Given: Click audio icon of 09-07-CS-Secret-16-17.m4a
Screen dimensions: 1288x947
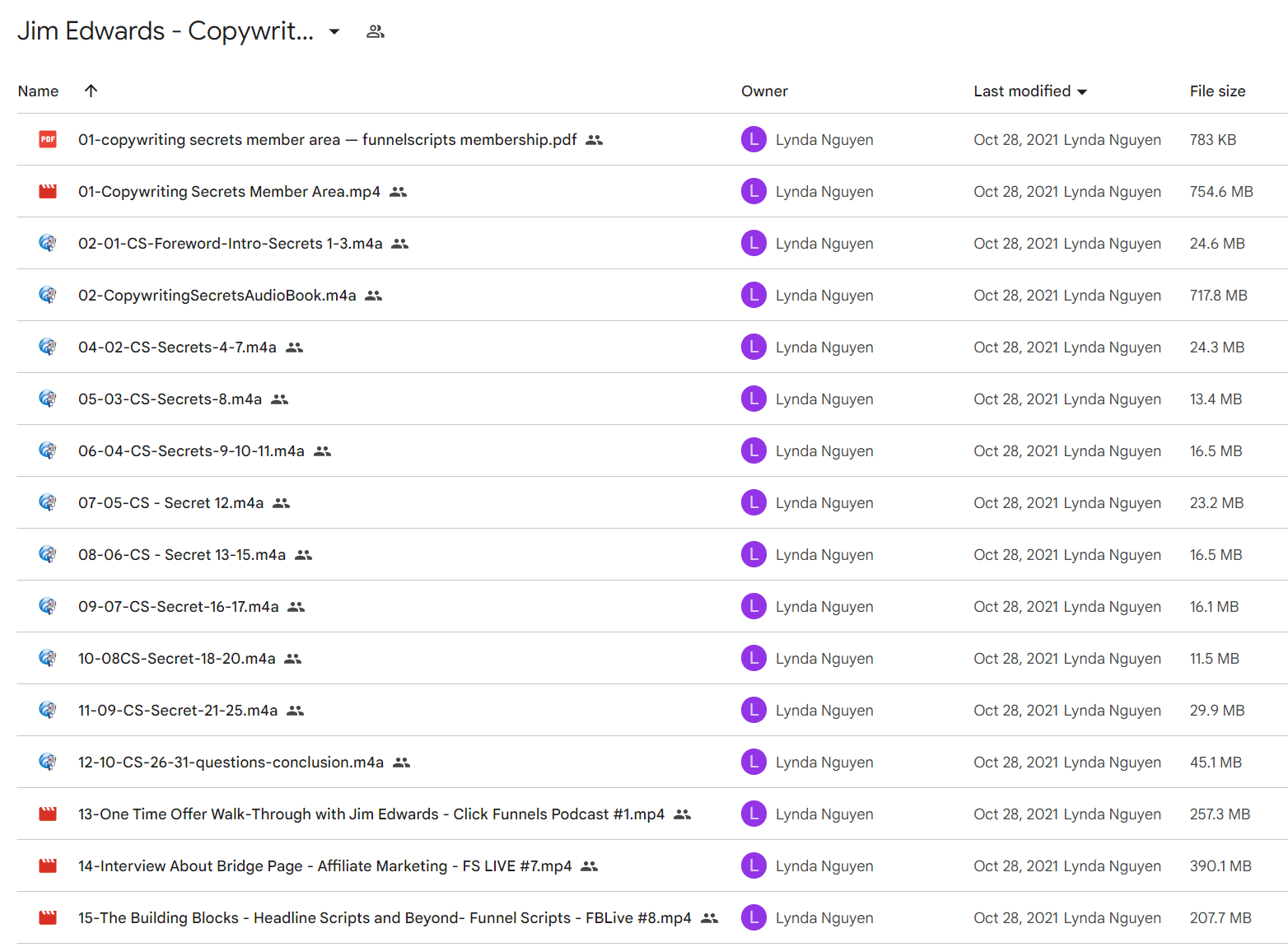Looking at the screenshot, I should coord(48,607).
